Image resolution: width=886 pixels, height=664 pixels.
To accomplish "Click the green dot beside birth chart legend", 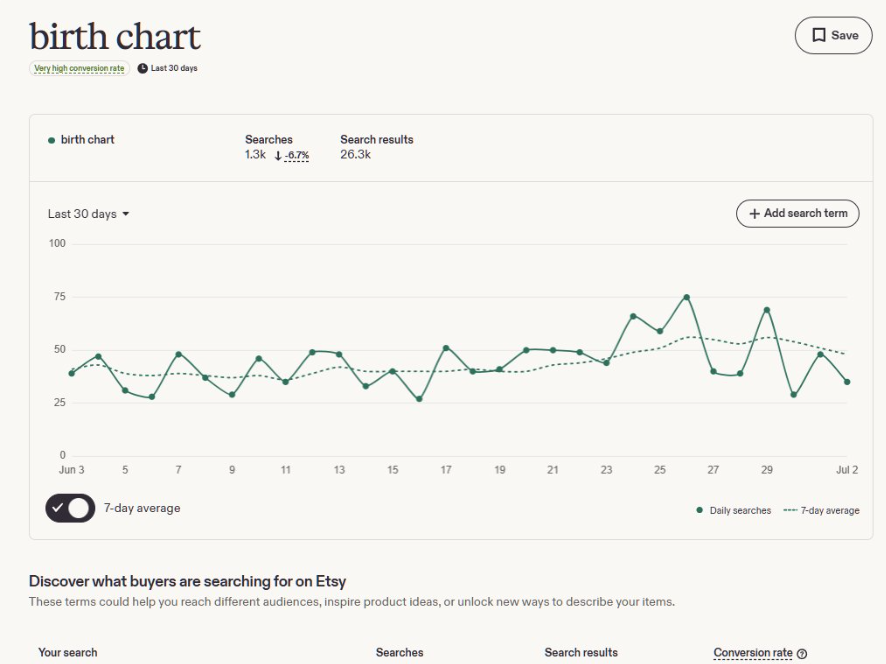I will coord(51,140).
